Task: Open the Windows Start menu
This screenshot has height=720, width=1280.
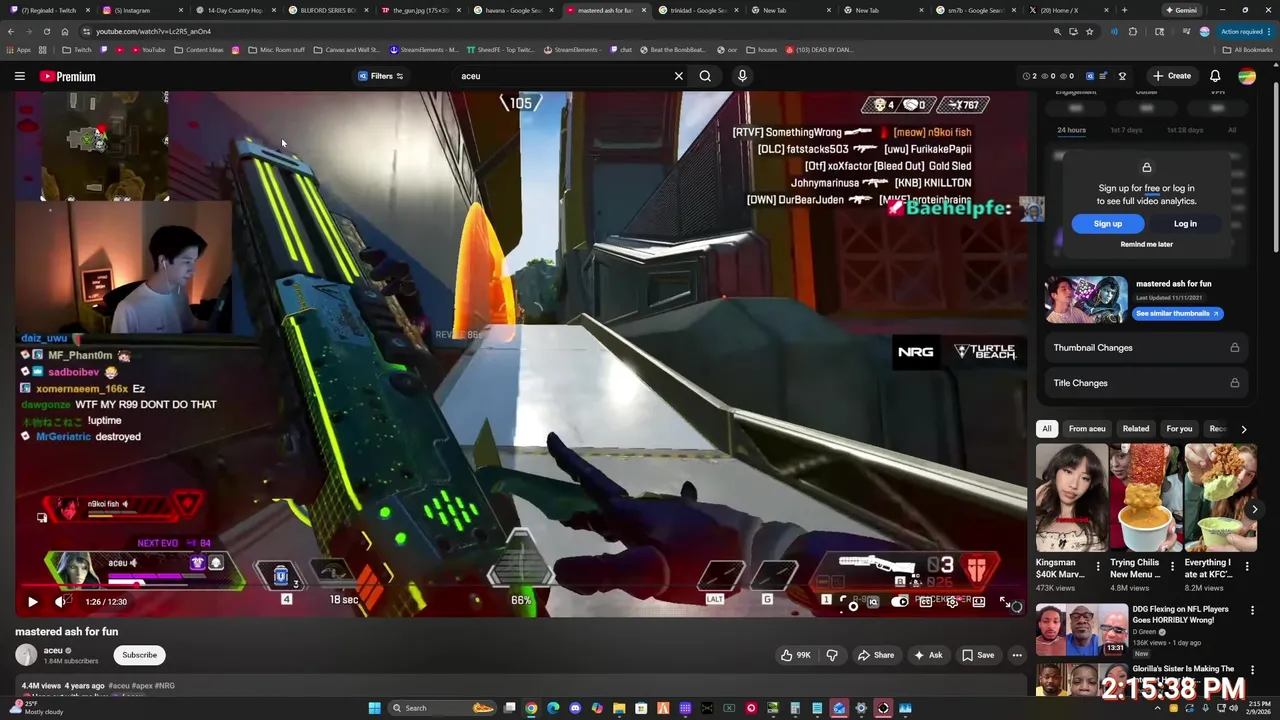Action: 375,708
